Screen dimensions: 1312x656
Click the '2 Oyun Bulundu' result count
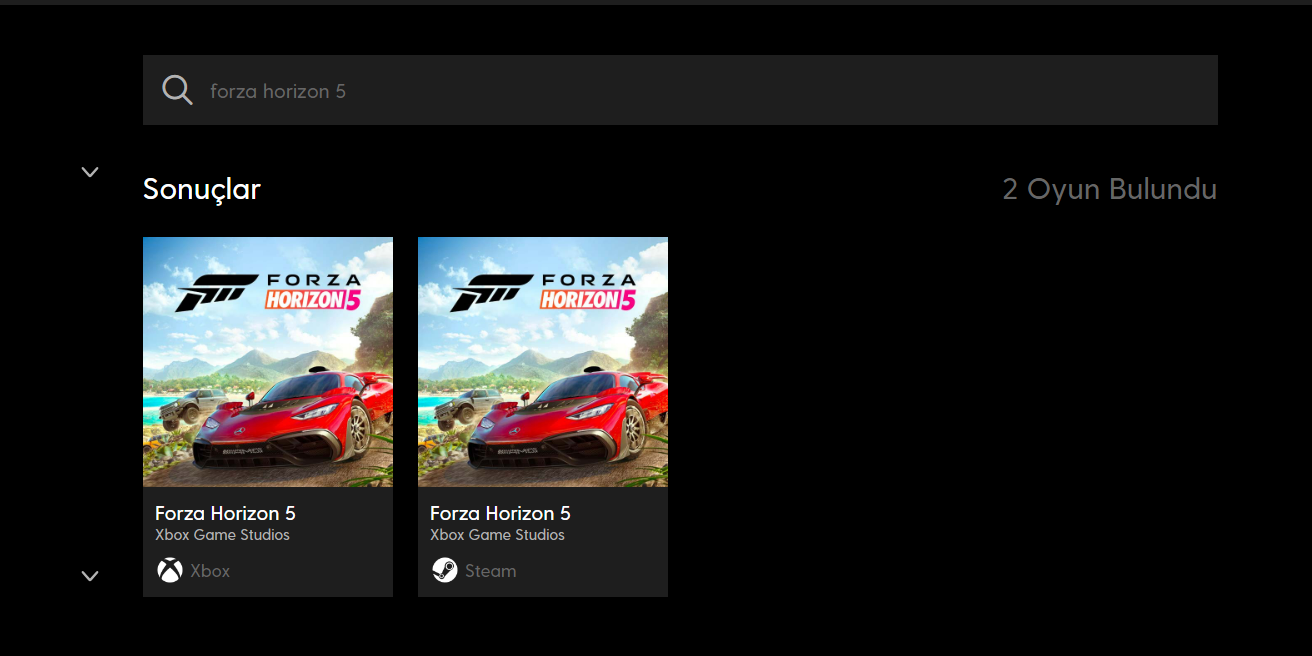tap(1110, 189)
